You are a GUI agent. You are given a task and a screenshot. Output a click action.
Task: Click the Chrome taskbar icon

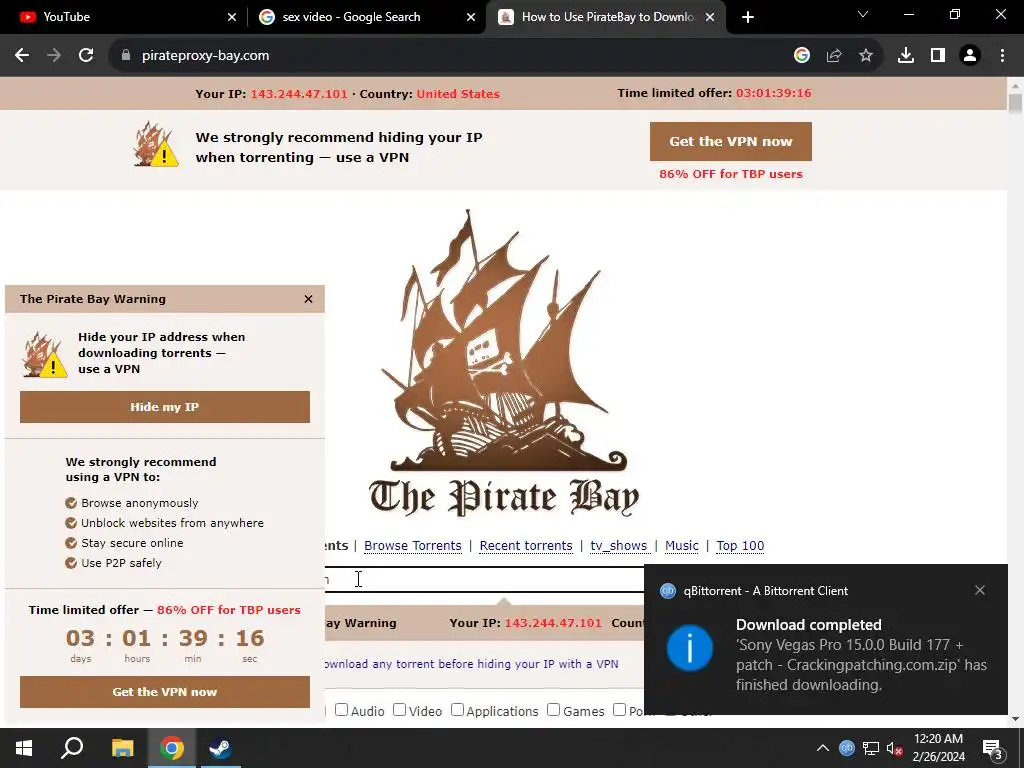(x=172, y=748)
